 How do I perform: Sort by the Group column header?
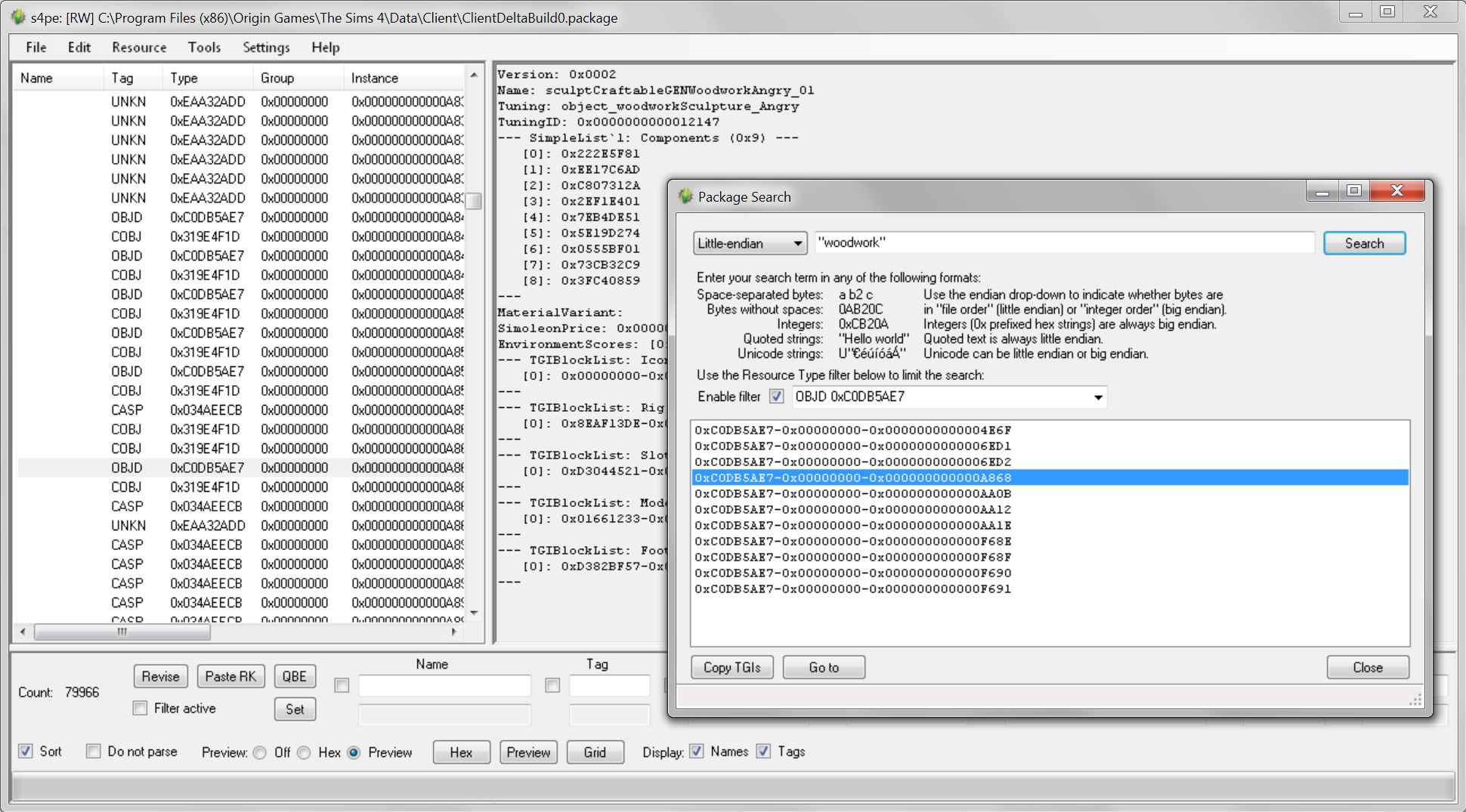[298, 78]
